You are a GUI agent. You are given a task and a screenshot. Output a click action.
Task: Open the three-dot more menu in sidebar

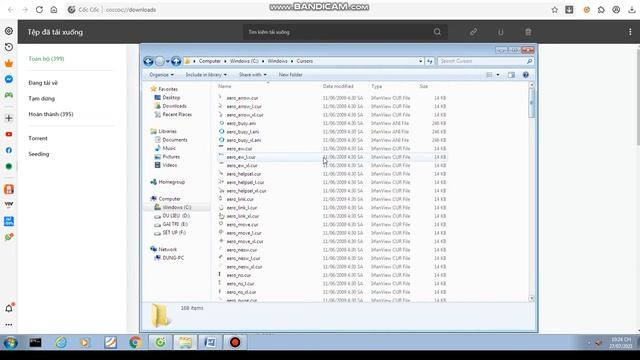pyautogui.click(x=9, y=325)
